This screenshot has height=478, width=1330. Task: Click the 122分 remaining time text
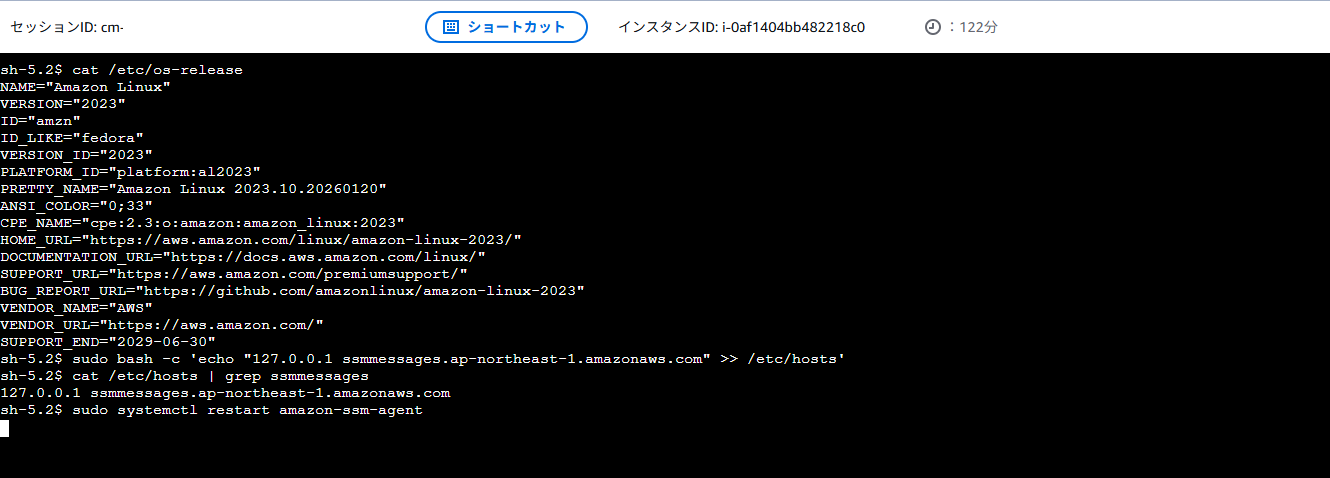coord(978,28)
